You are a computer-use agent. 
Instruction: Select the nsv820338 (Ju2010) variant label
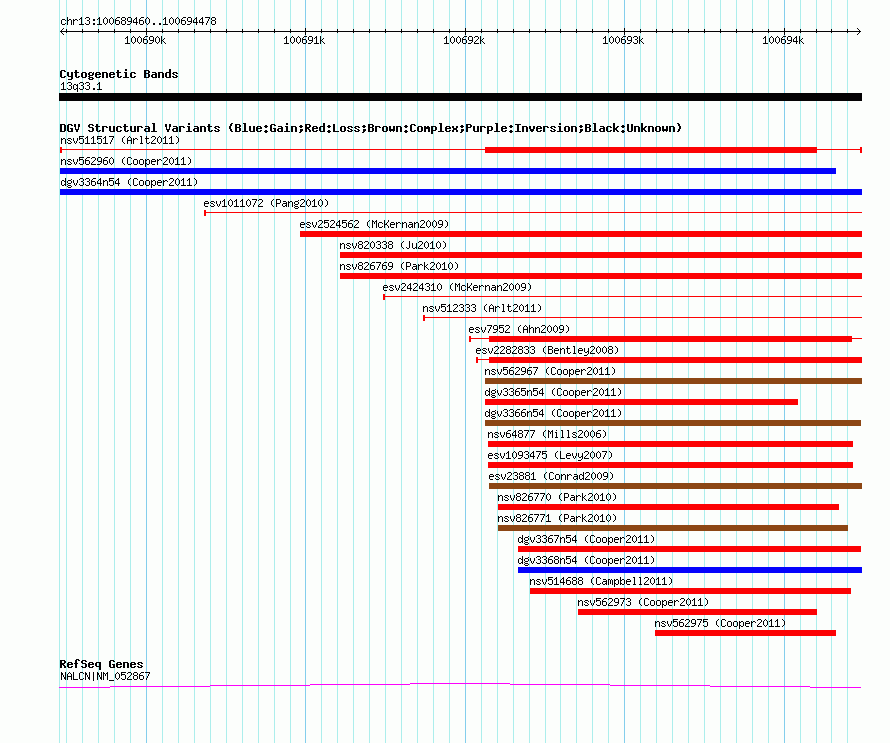click(x=393, y=245)
